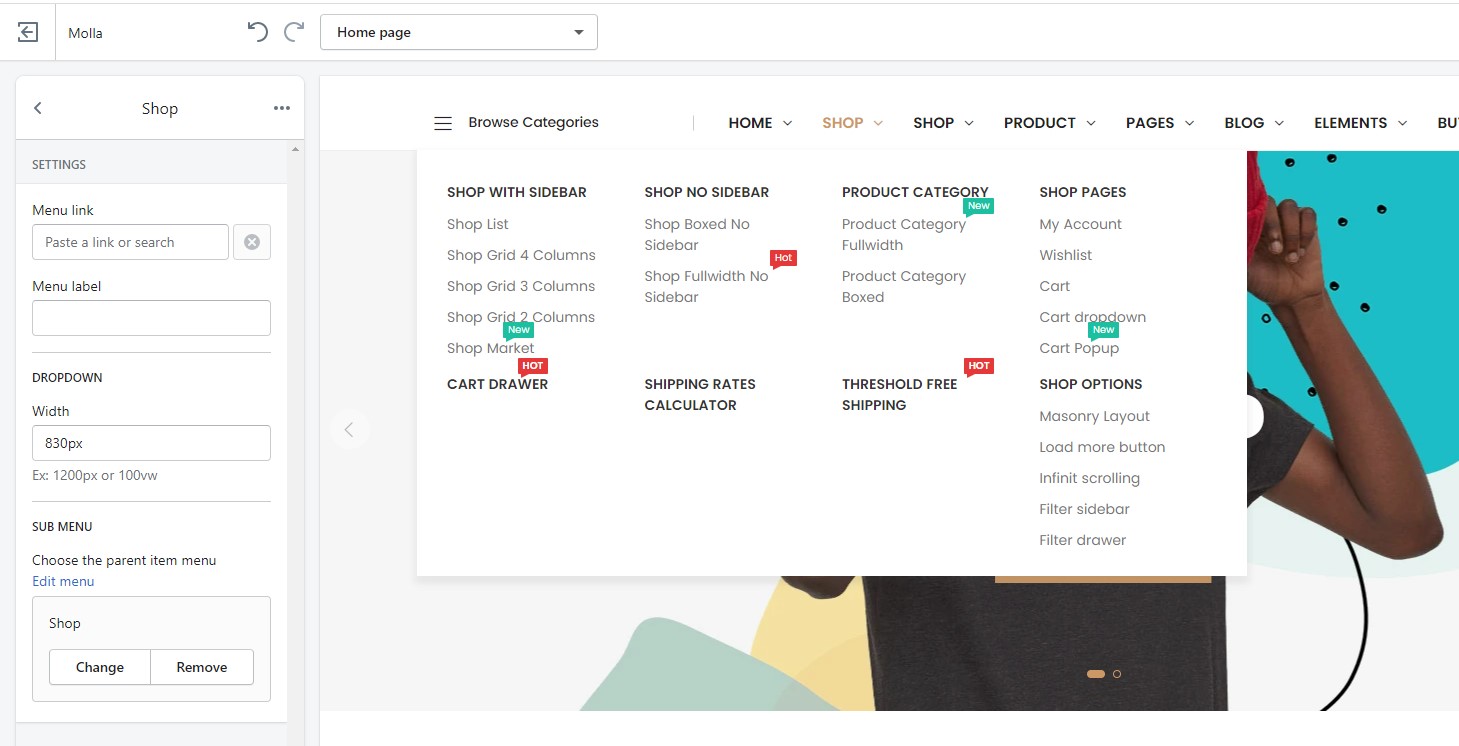Click the Menu link input field
The image size is (1459, 746).
130,242
